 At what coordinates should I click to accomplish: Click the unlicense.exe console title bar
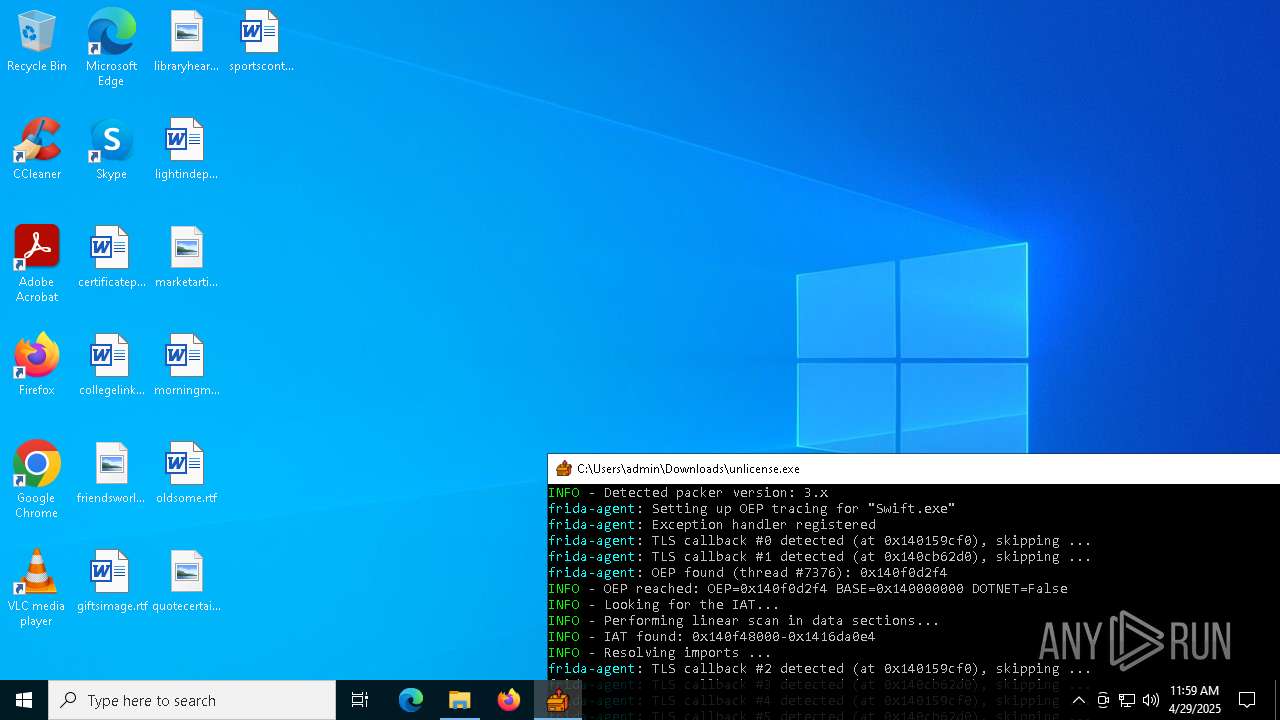pos(914,468)
